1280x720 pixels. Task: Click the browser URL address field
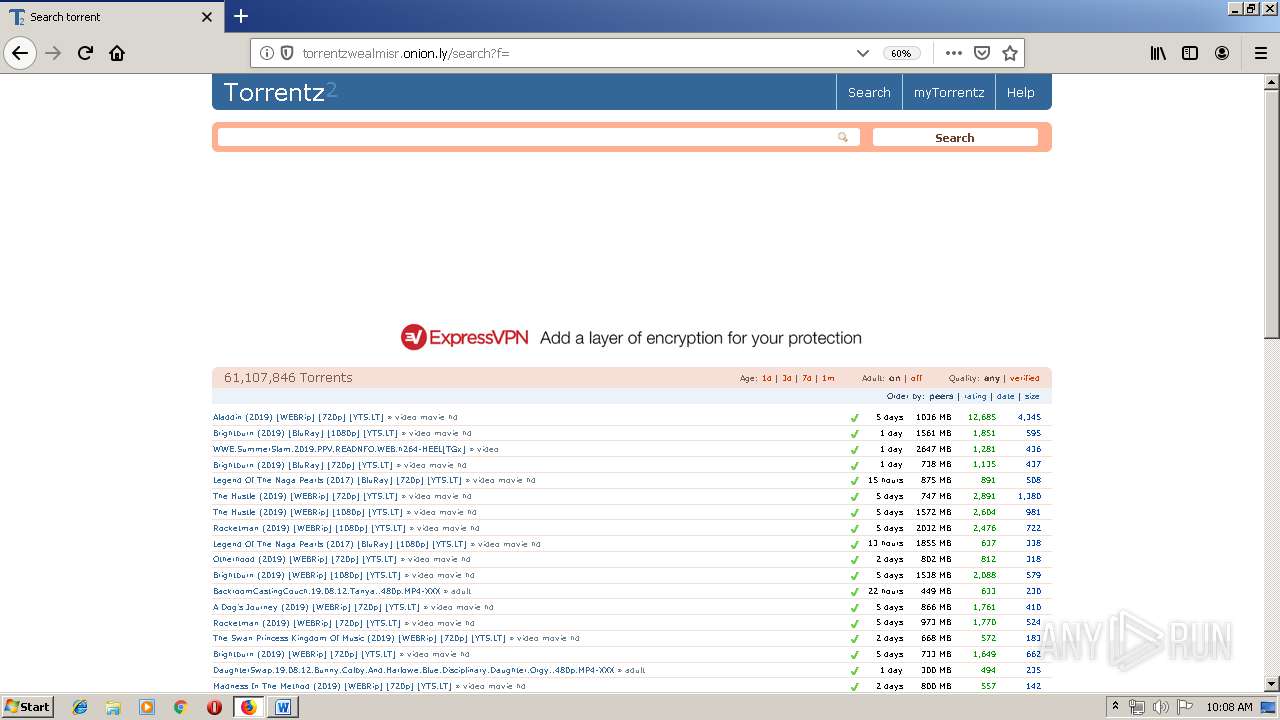pos(573,53)
